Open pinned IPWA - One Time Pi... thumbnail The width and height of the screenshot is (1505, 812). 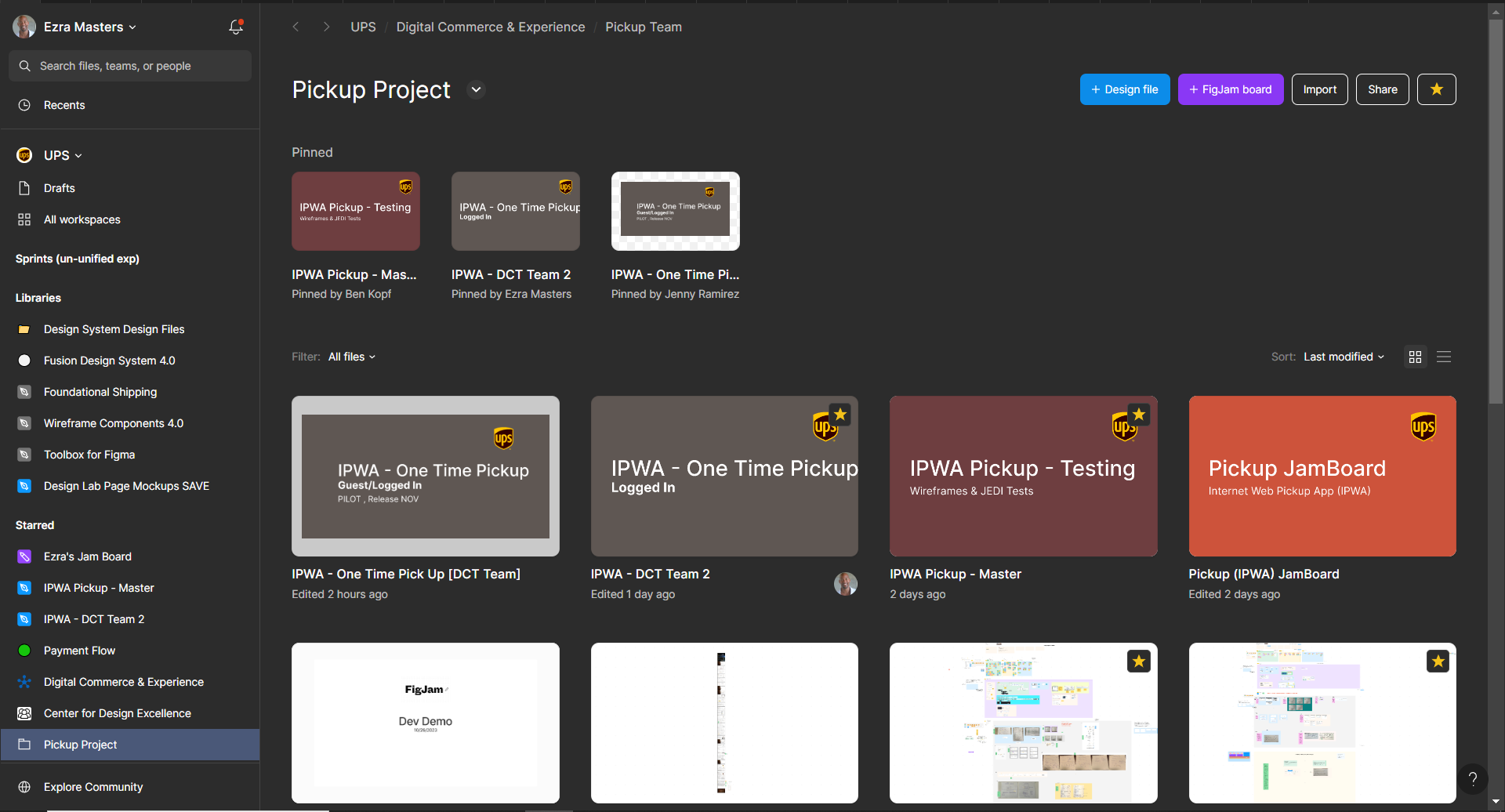click(x=676, y=212)
